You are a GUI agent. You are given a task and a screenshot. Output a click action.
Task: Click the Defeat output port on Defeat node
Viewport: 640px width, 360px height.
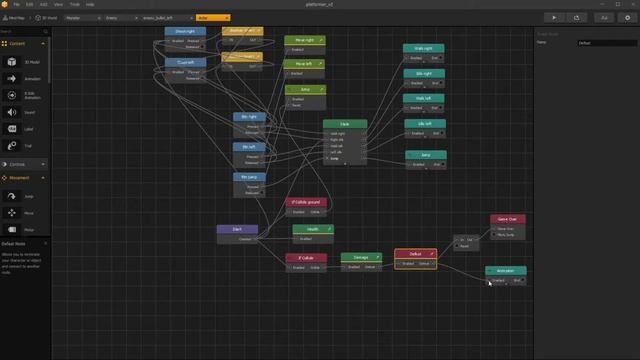click(x=433, y=264)
